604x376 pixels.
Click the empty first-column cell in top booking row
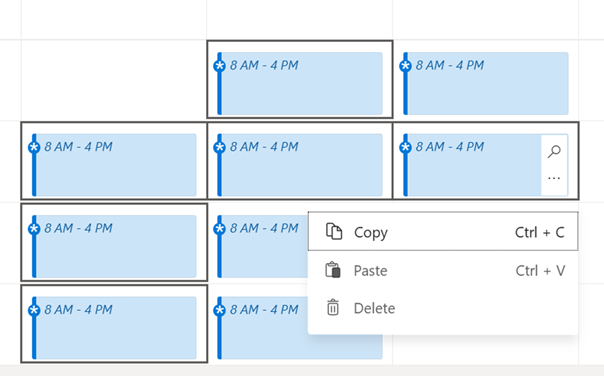114,80
